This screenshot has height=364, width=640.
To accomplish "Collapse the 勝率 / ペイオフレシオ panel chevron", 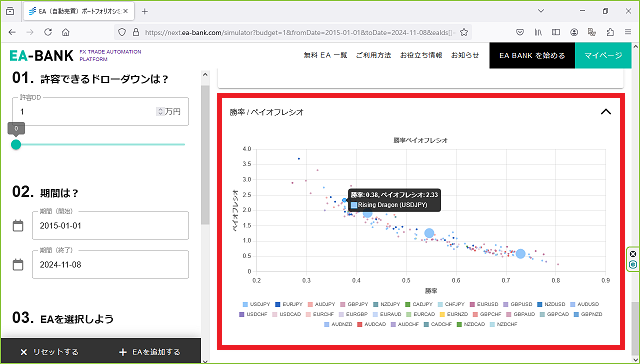I will click(x=606, y=112).
